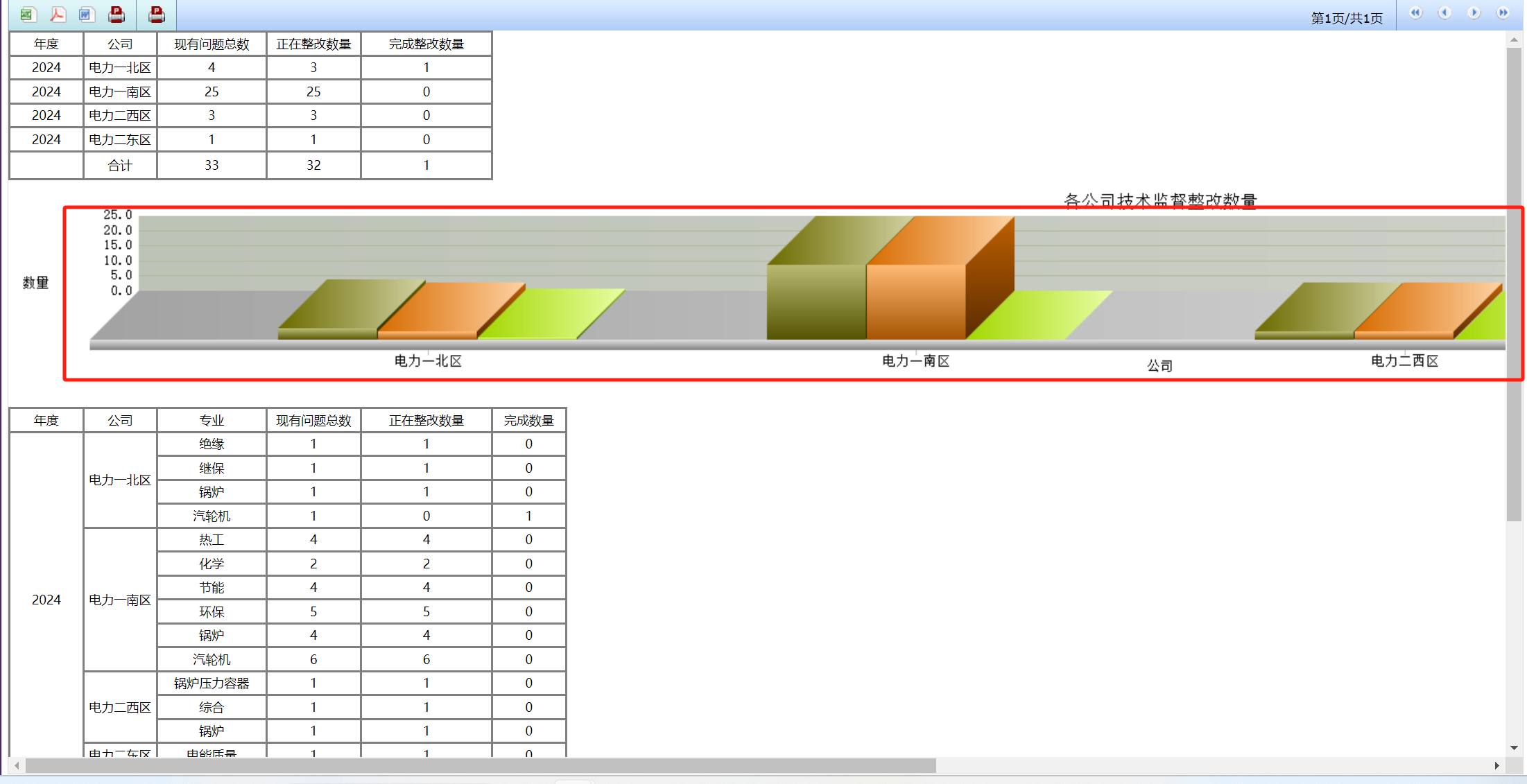Go to the next page
Viewport: 1527px width, 784px height.
[1474, 13]
